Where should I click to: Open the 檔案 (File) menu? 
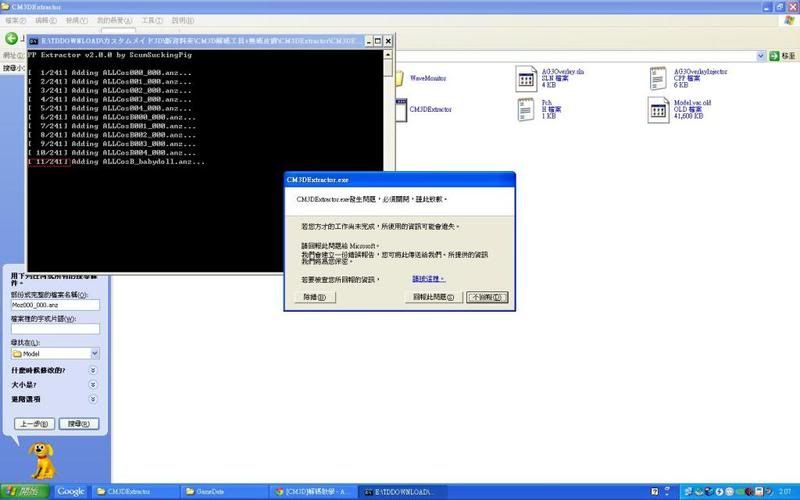[15, 20]
